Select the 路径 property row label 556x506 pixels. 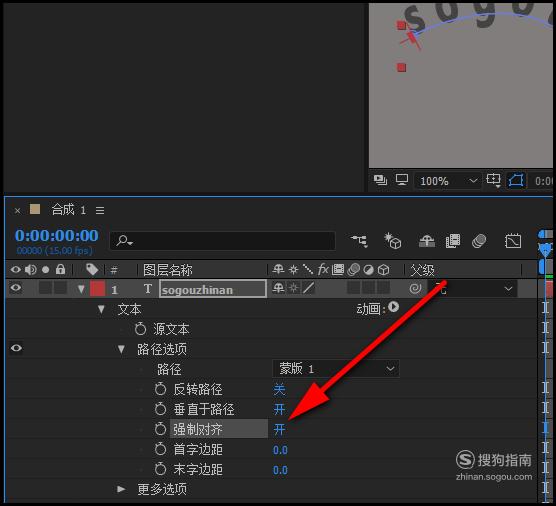coord(169,369)
